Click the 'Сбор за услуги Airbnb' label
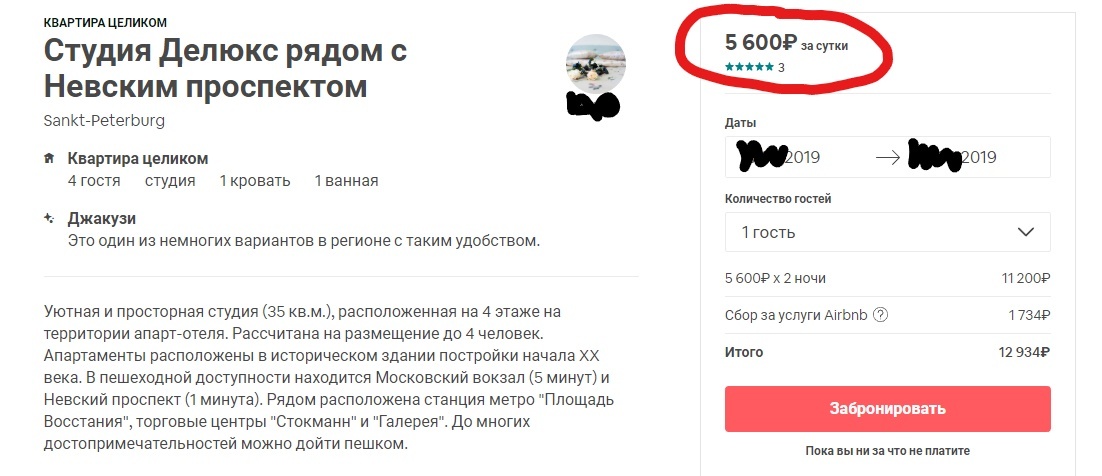 (796, 315)
